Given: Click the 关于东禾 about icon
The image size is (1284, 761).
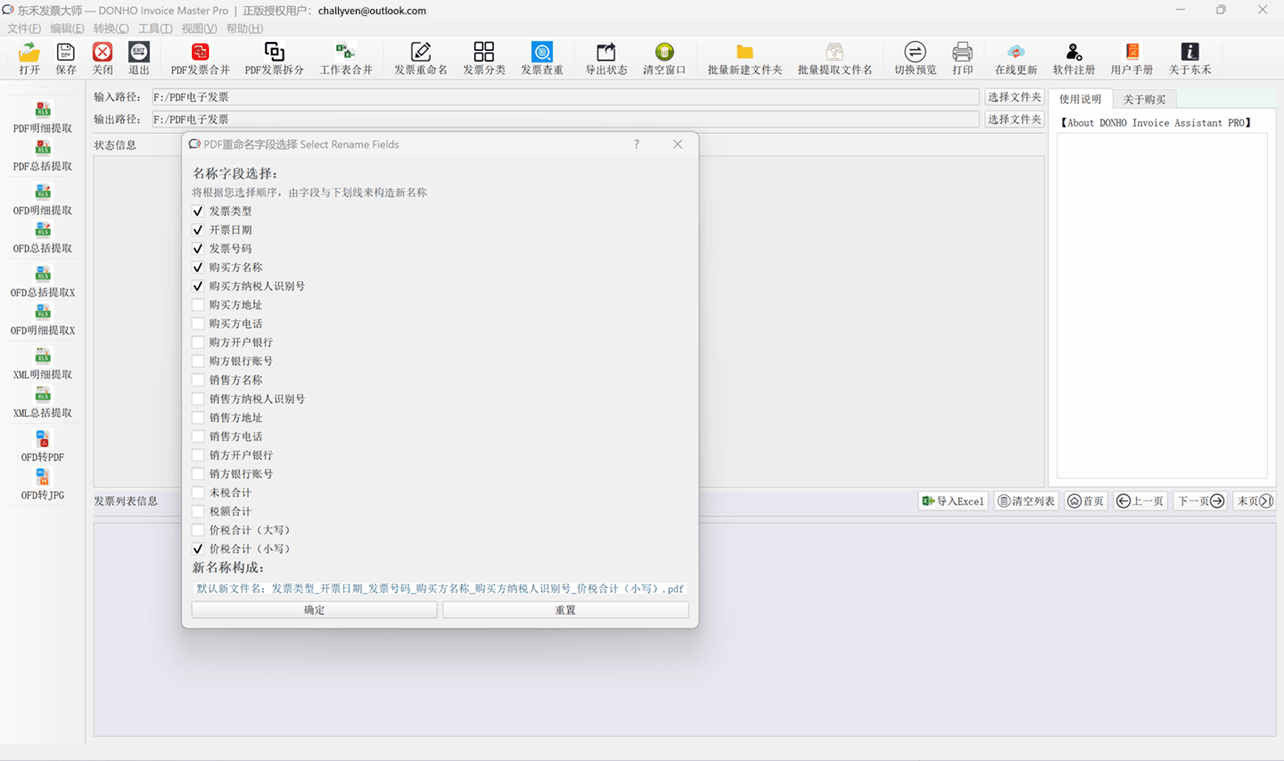Looking at the screenshot, I should [1190, 59].
